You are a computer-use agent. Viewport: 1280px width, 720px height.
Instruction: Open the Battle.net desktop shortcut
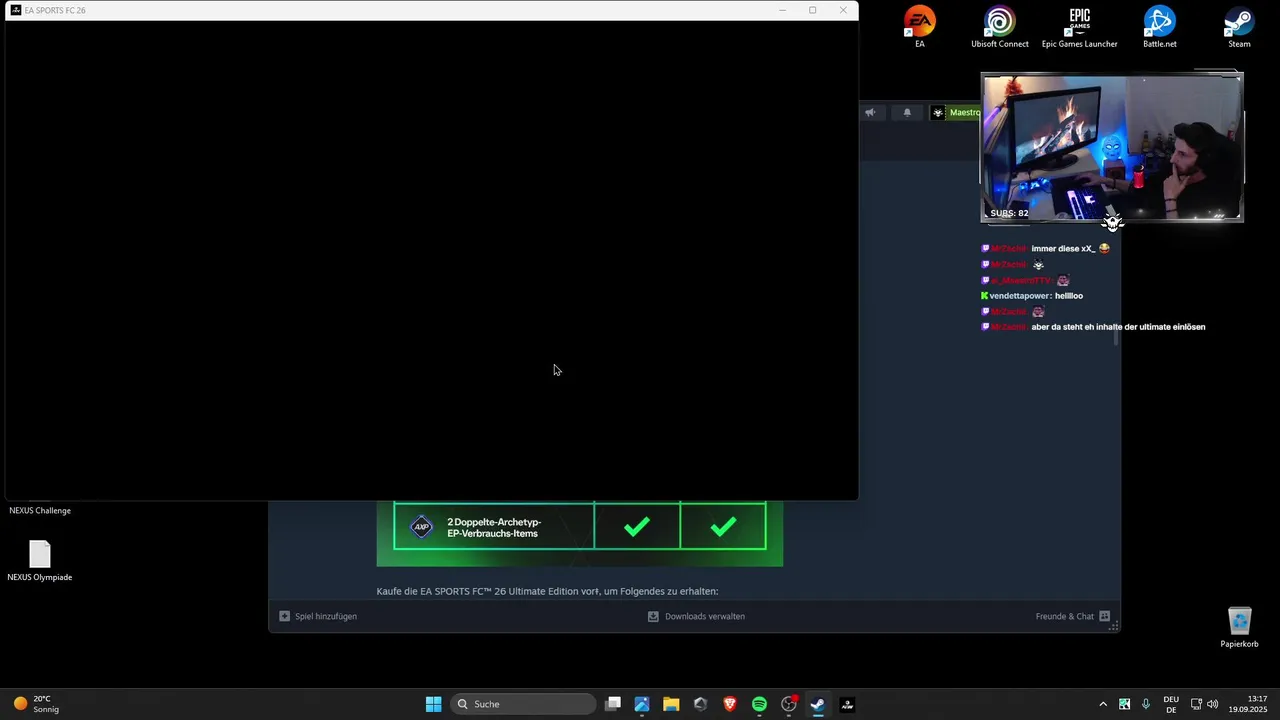(x=1159, y=26)
